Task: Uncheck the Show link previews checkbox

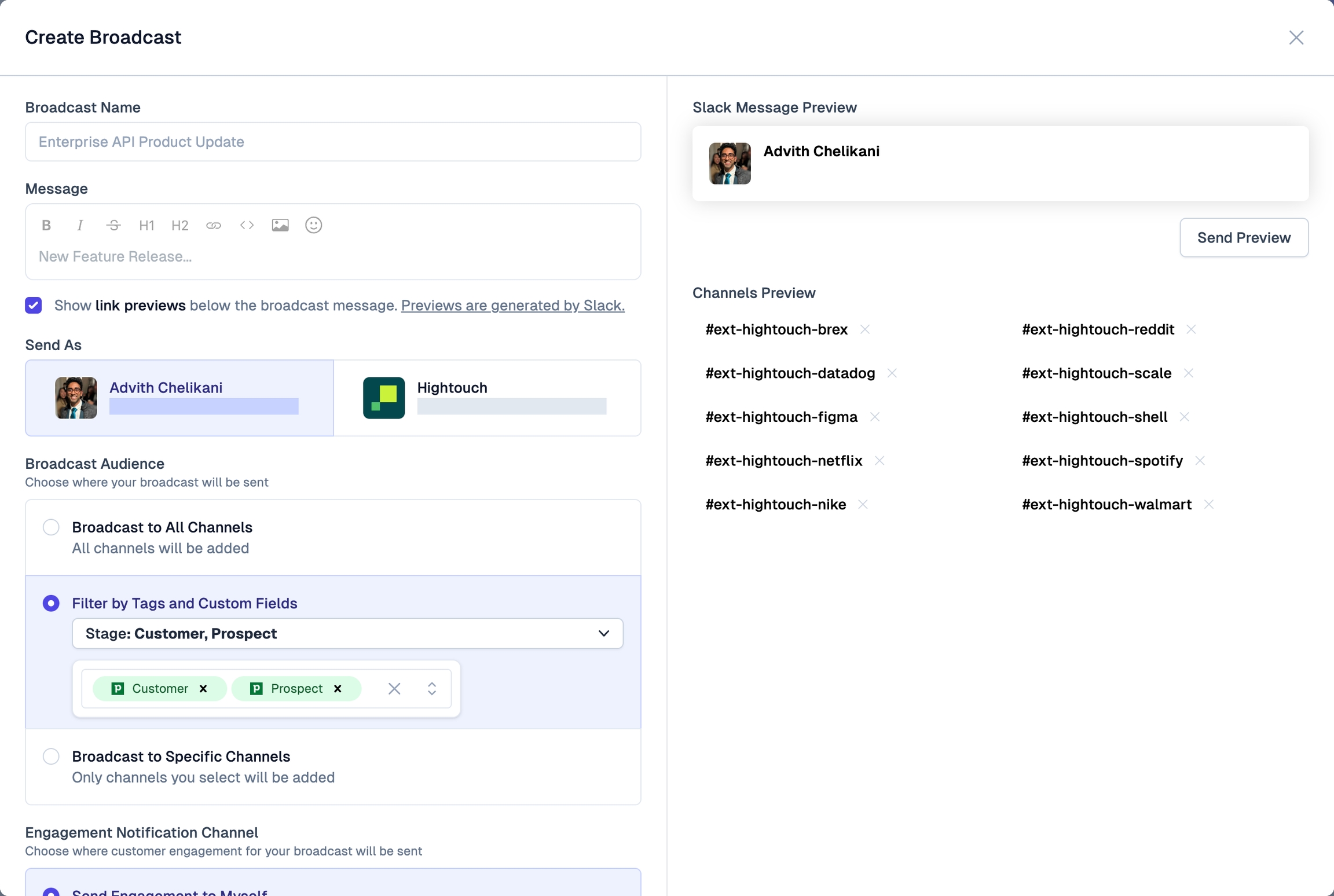Action: point(34,305)
